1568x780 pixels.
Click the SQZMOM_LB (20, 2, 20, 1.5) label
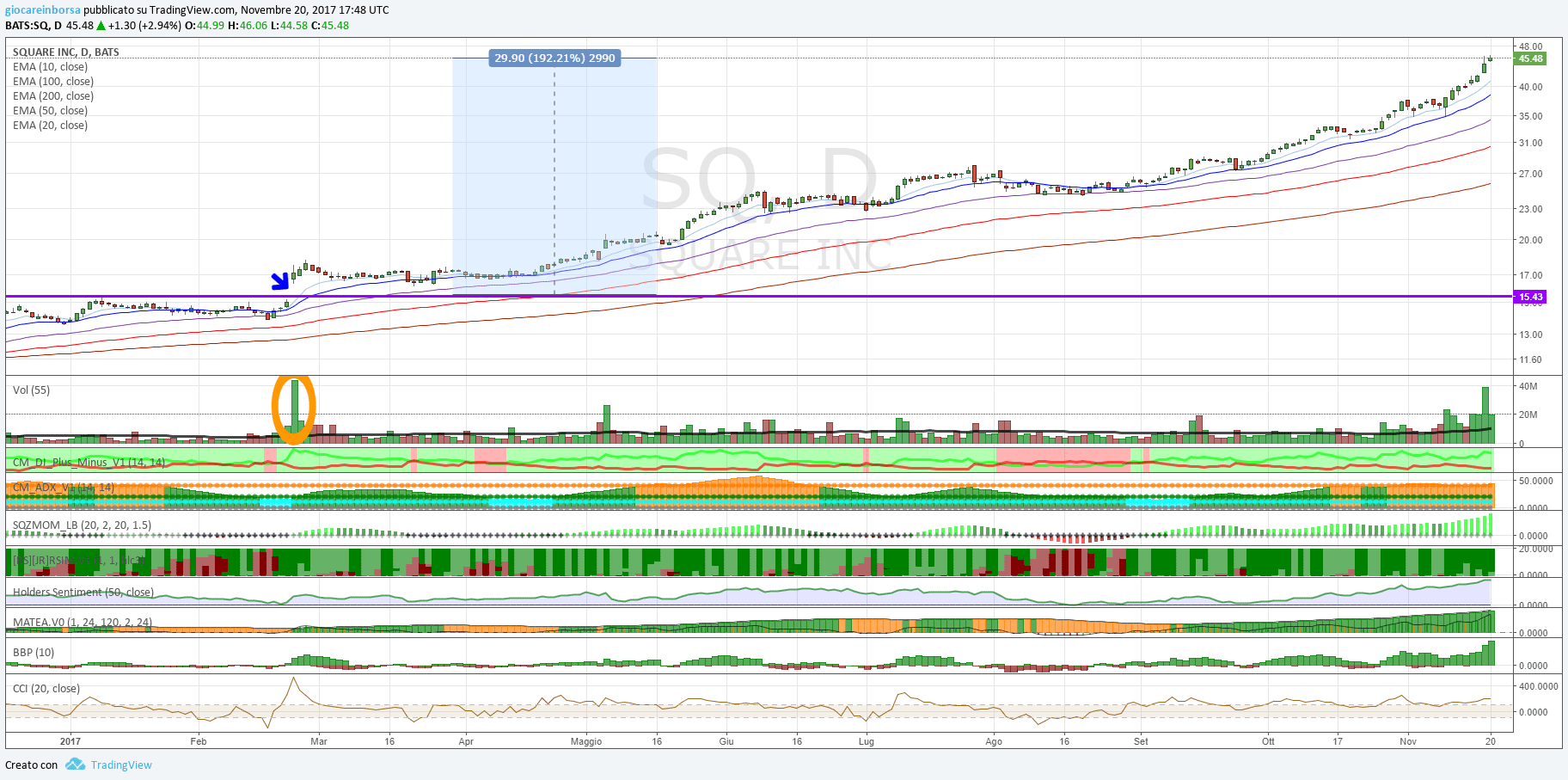[82, 525]
